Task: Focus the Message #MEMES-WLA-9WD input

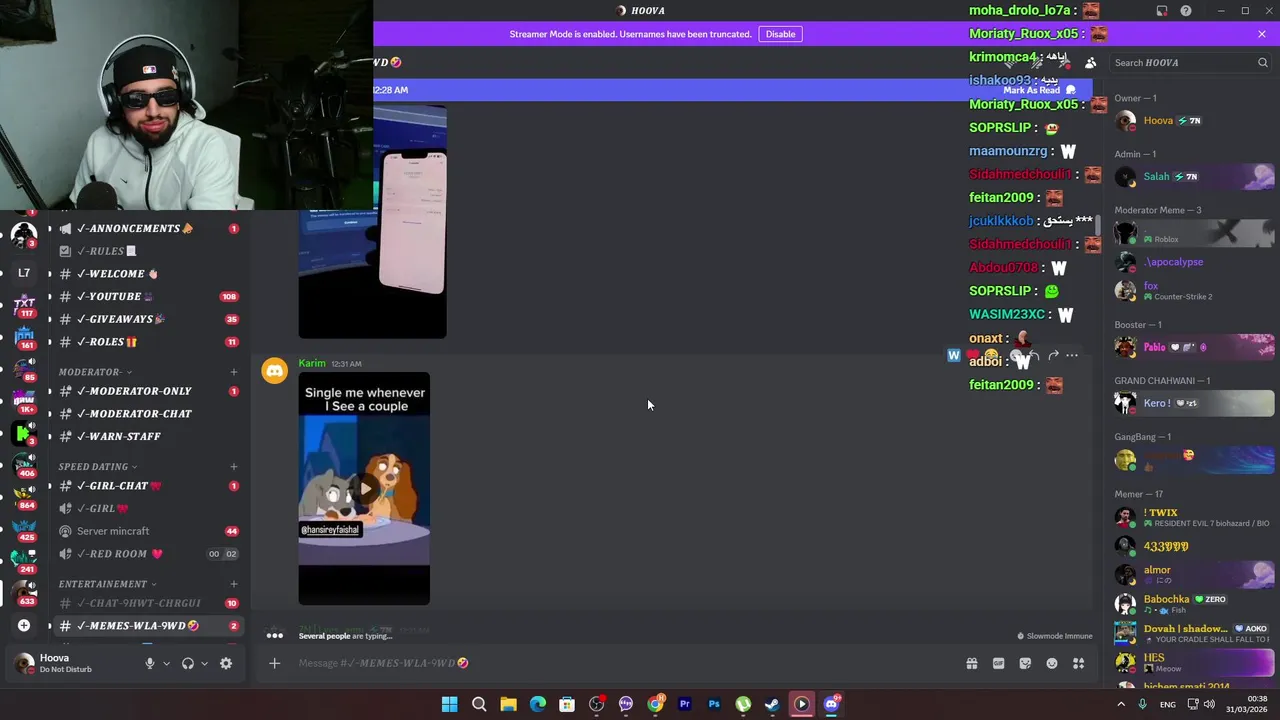Action: (x=620, y=663)
